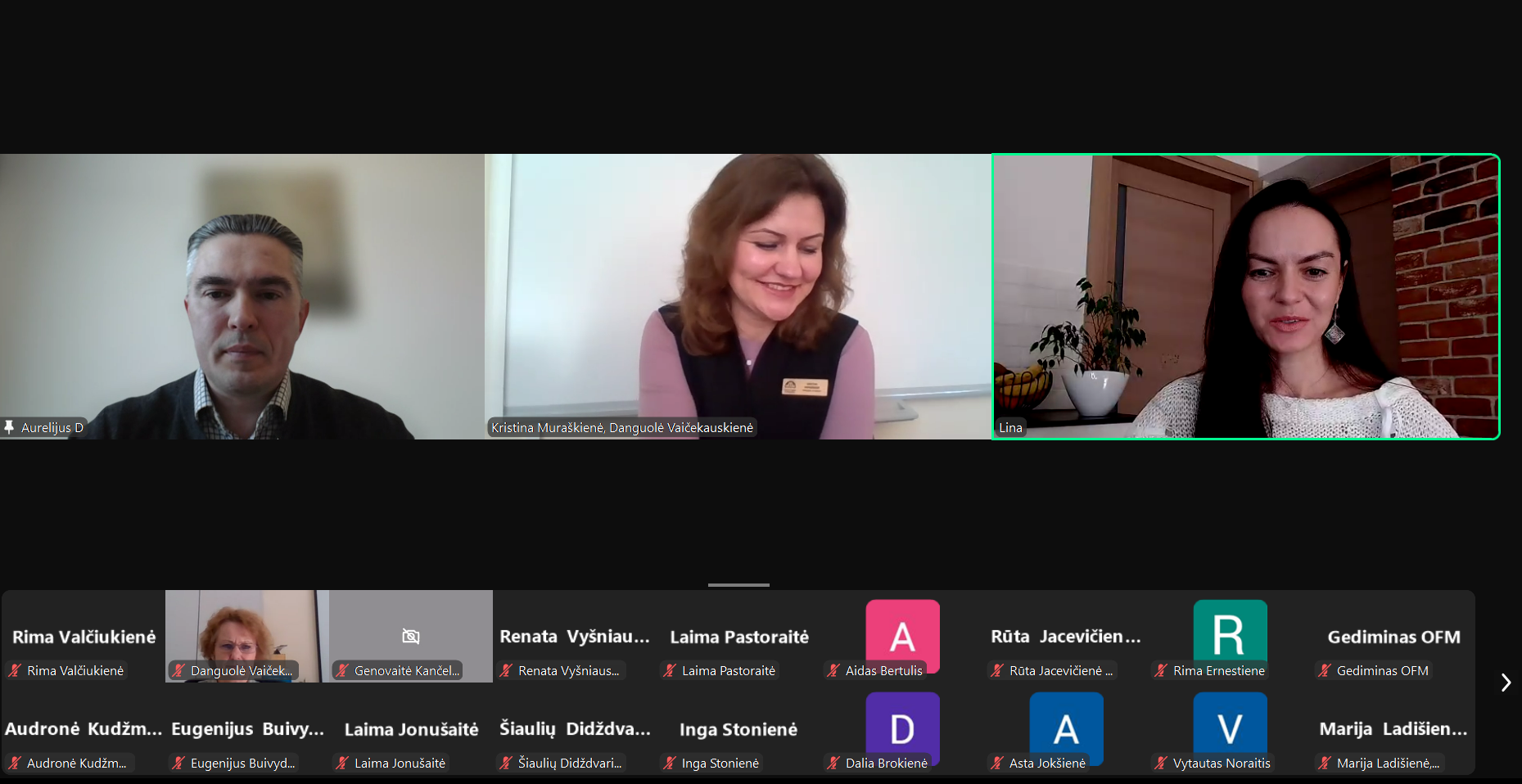This screenshot has height=784, width=1522.
Task: Show next page of participants with arrow
Action: click(1505, 683)
